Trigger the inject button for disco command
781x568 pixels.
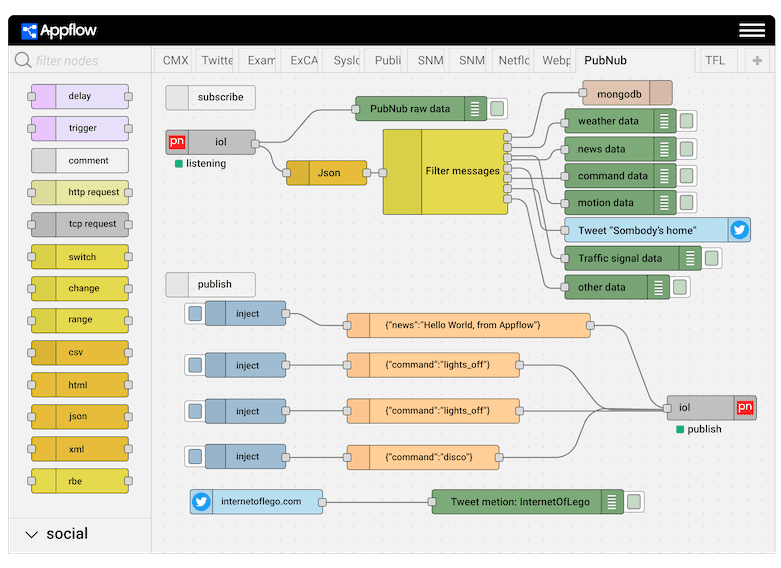click(x=195, y=457)
